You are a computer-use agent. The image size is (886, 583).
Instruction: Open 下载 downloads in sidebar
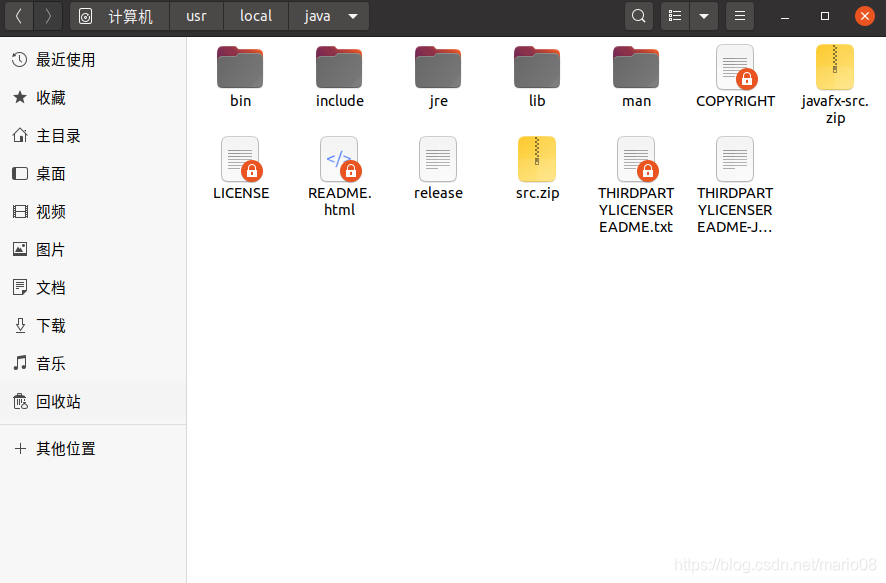(x=93, y=325)
